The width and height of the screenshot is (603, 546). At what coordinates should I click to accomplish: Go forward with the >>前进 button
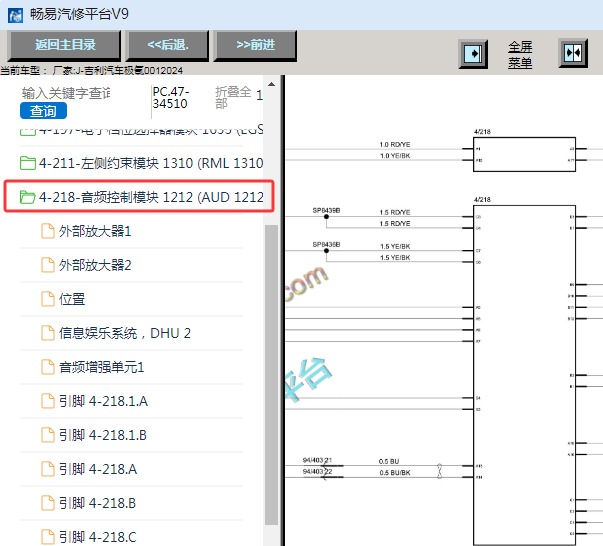tap(255, 45)
